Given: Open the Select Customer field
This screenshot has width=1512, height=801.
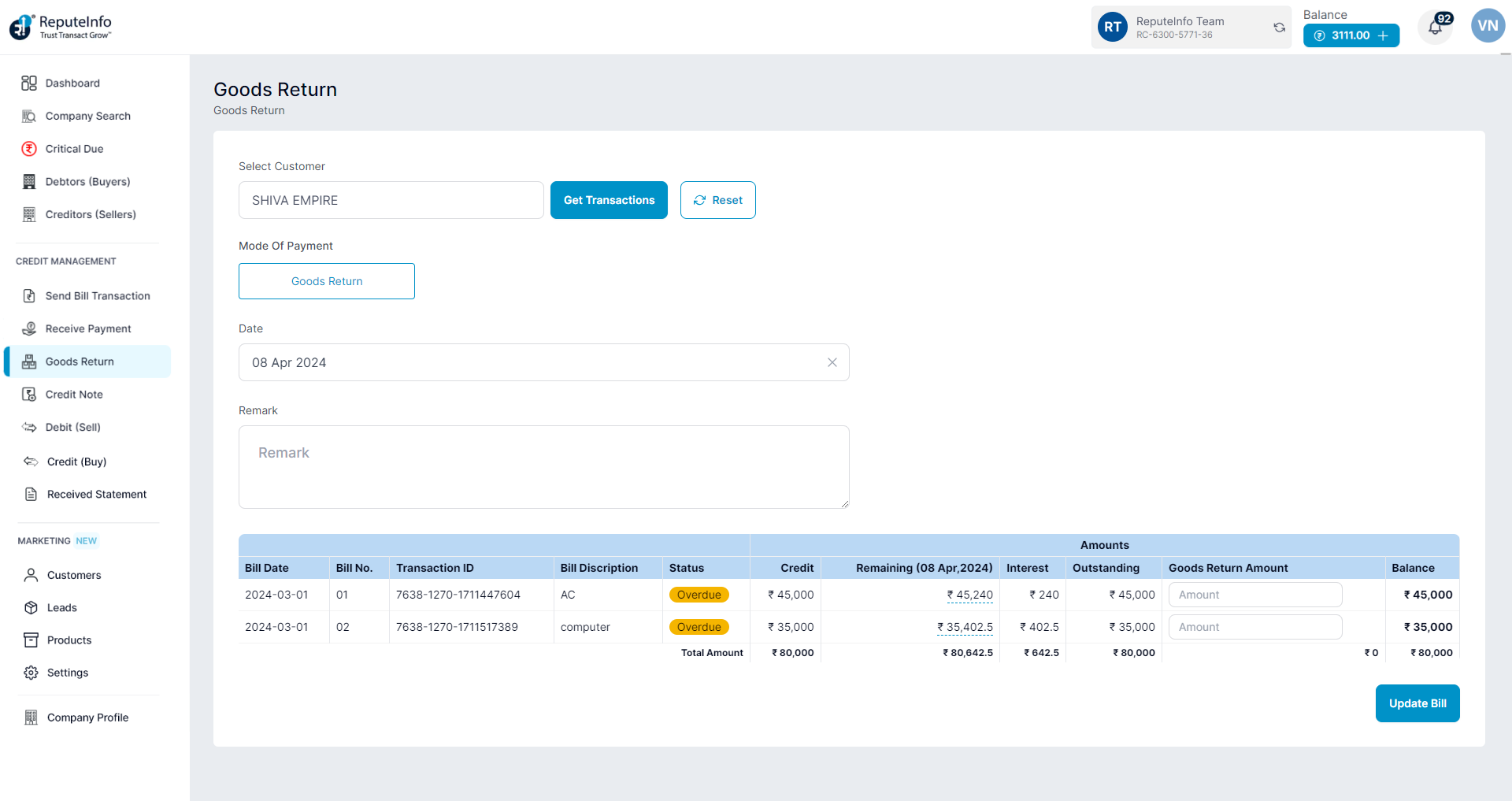Looking at the screenshot, I should 391,200.
